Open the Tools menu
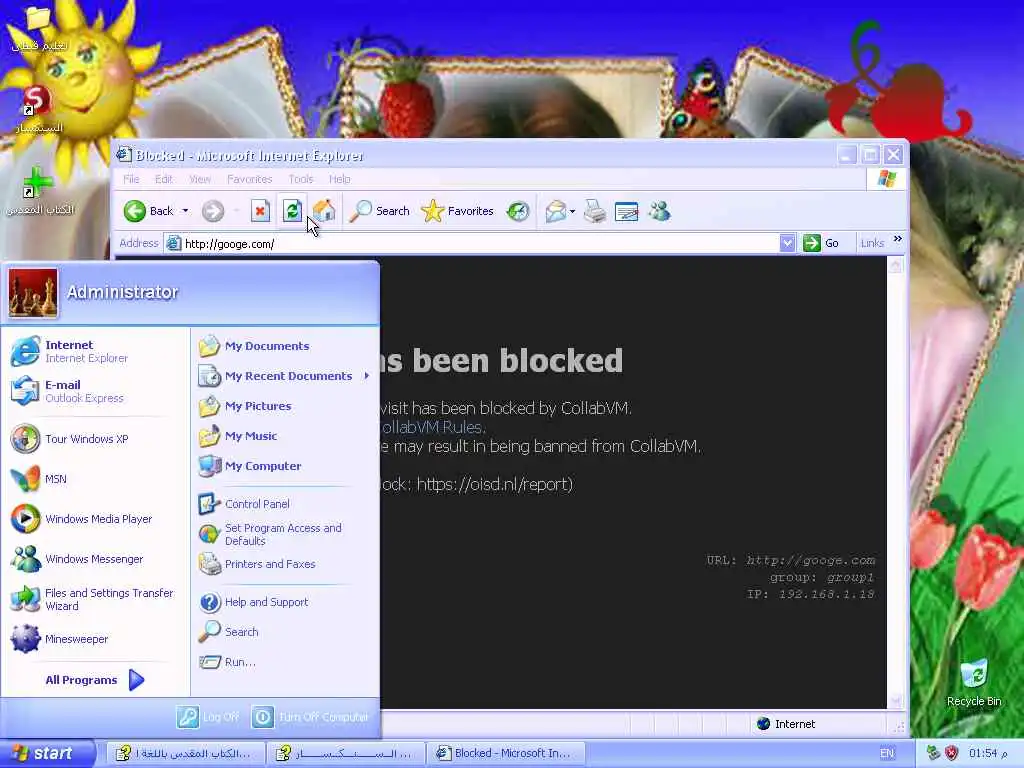 click(301, 179)
